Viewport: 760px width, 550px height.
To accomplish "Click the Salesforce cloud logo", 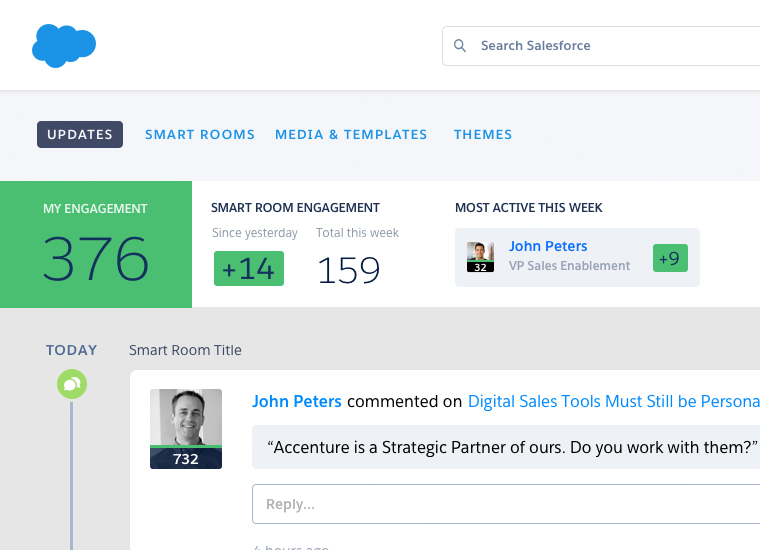I will click(x=64, y=46).
